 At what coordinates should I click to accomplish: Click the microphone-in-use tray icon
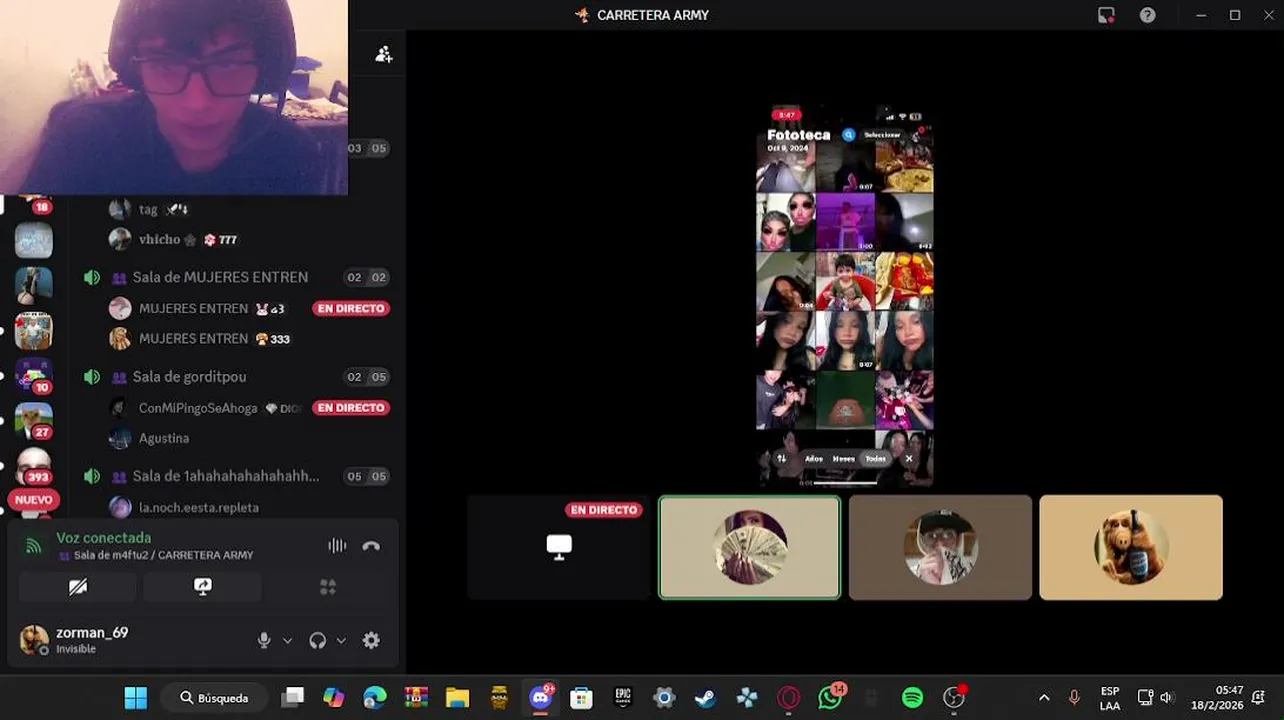(x=1074, y=698)
